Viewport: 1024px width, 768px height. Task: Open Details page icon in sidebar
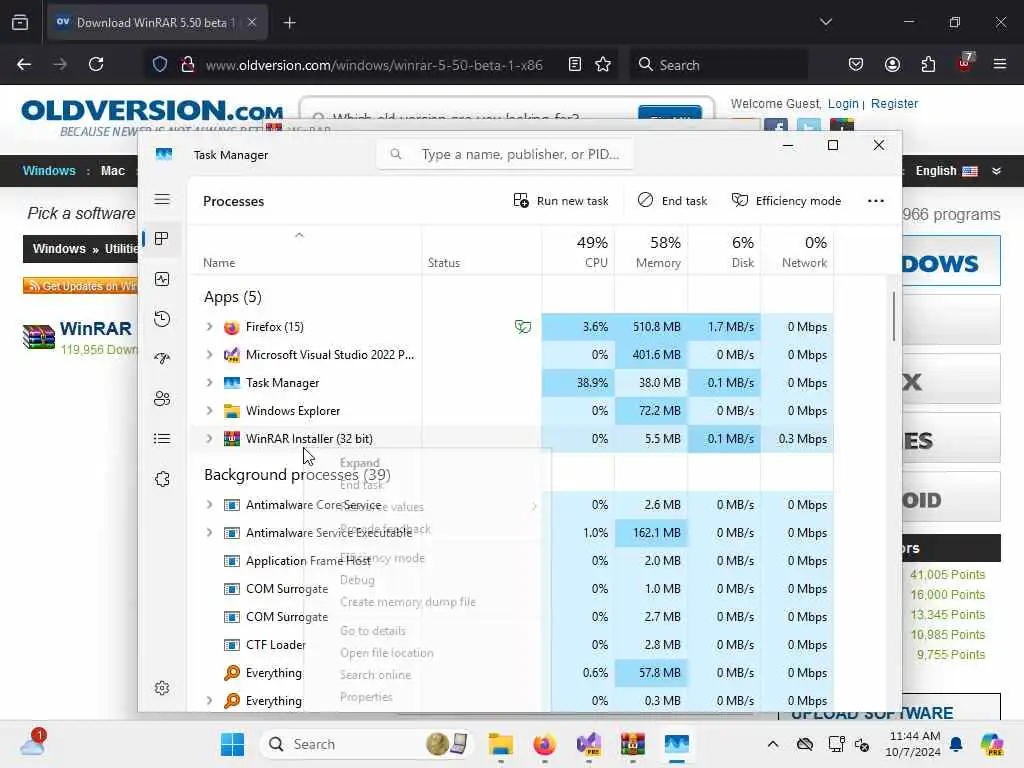click(162, 438)
